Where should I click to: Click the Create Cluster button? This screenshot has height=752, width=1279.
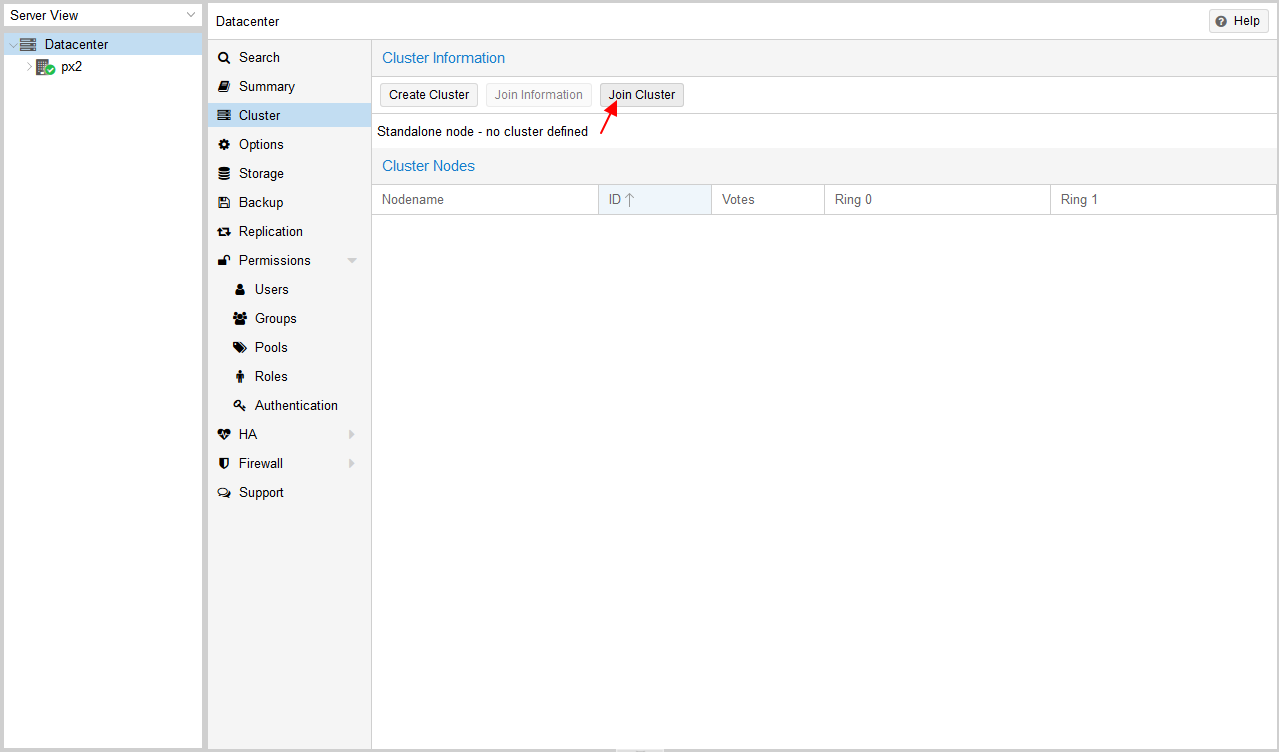point(429,95)
